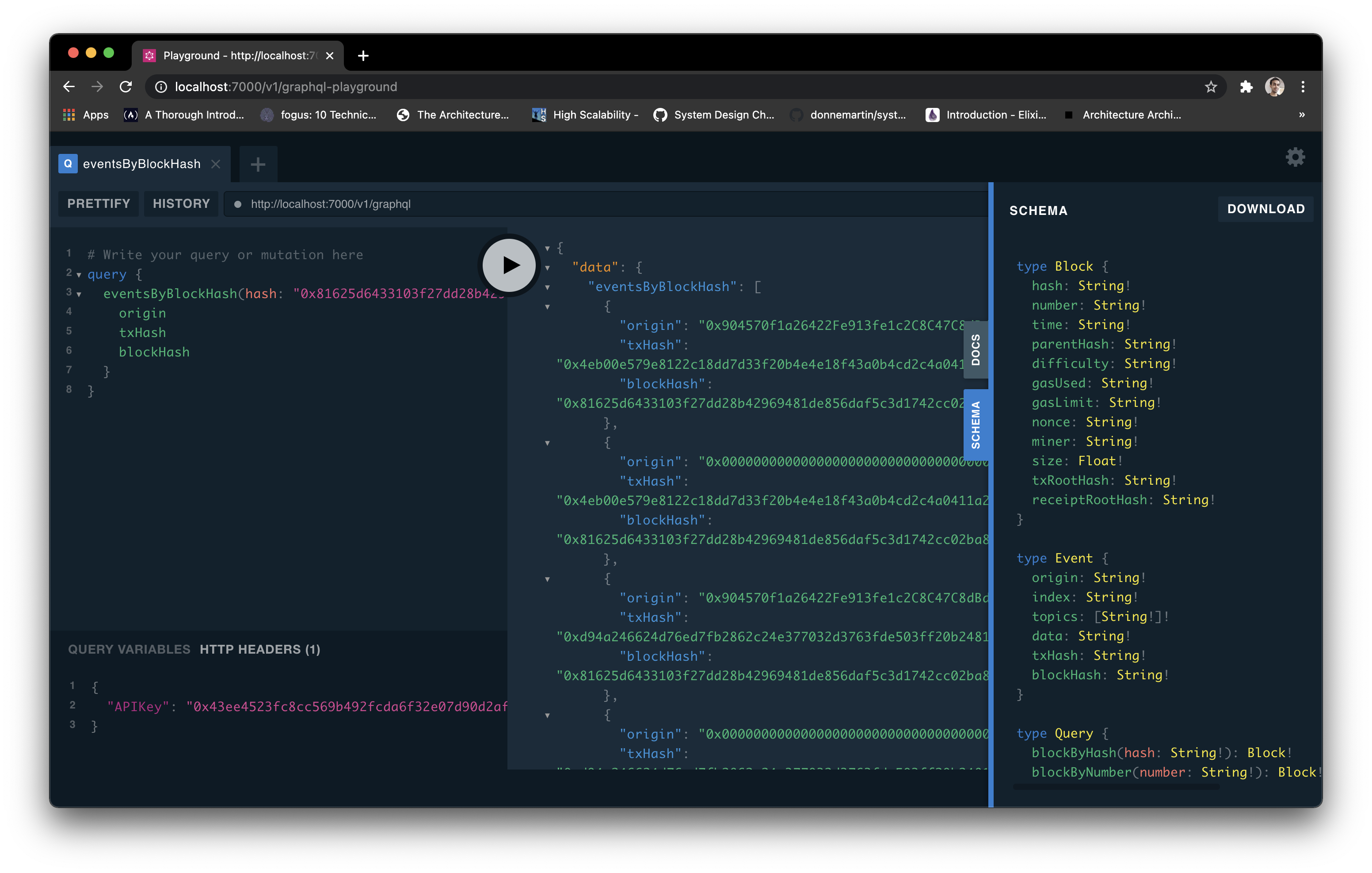Collapse the query block on line 2

(79, 275)
